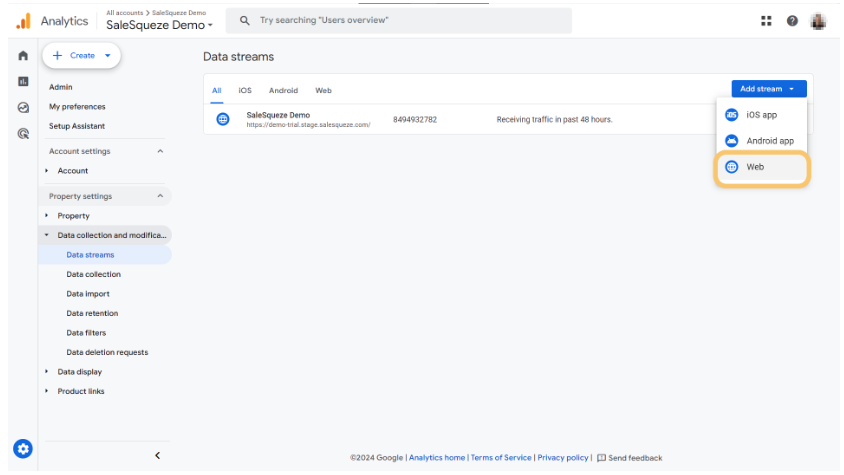Screen dimensions: 844x475
Task: Open Setup Assistant
Action: [77, 126]
